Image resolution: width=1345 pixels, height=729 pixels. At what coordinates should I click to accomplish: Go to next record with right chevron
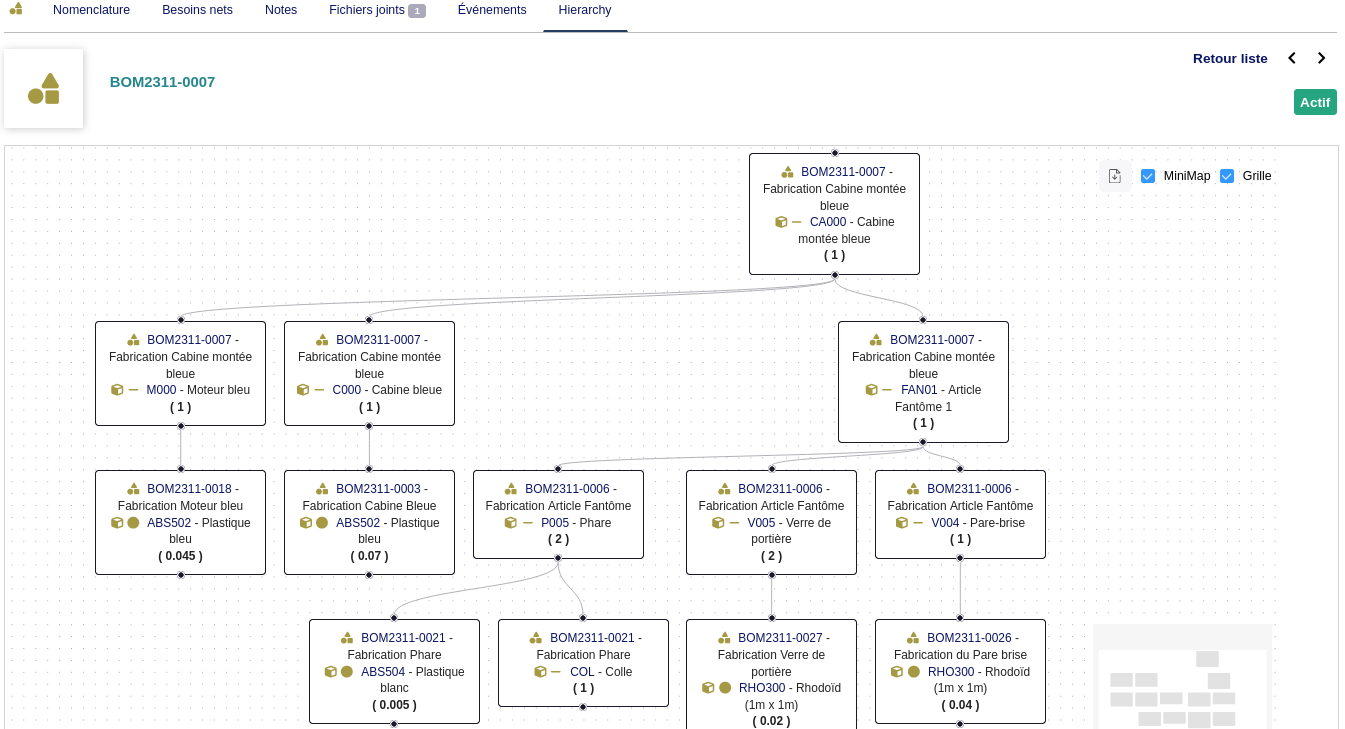[x=1321, y=58]
